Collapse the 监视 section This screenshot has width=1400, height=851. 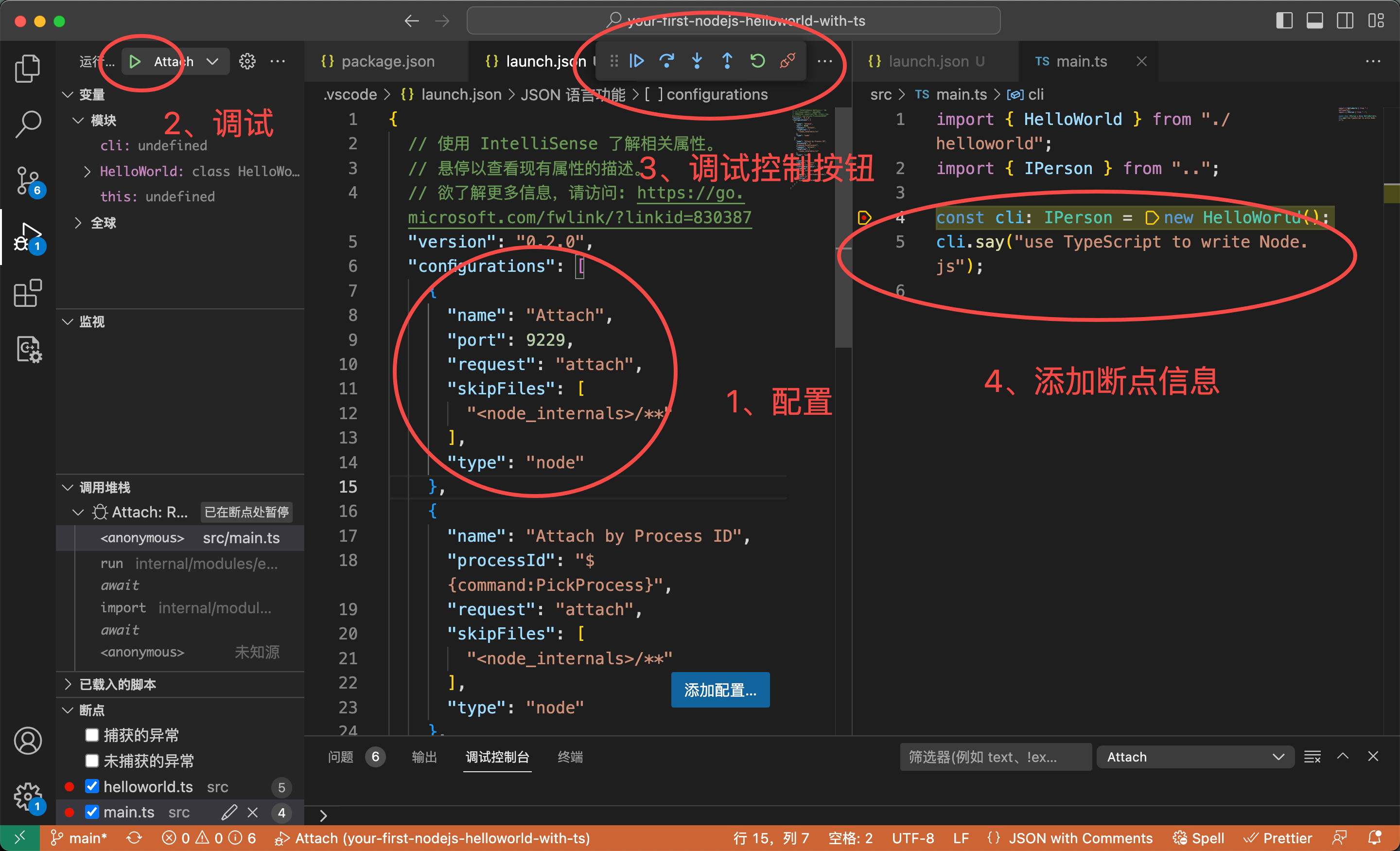point(68,322)
